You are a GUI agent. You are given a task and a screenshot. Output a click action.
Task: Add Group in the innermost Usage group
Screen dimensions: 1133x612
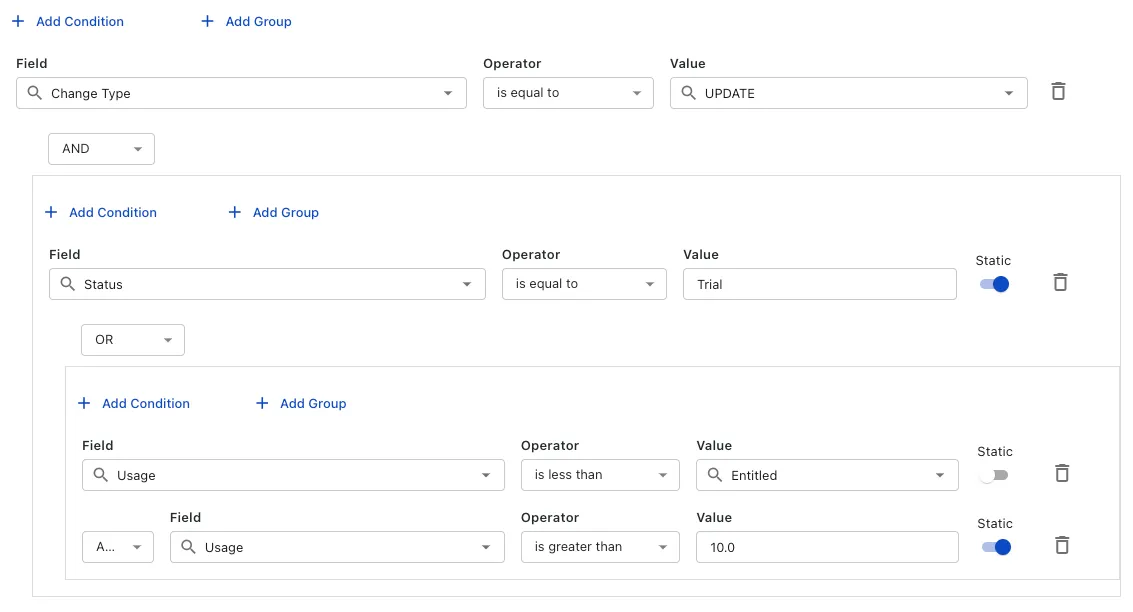[301, 403]
